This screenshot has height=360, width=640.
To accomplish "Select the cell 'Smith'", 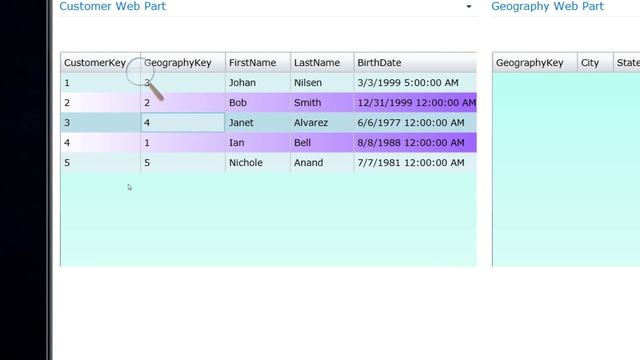I will tap(322, 102).
